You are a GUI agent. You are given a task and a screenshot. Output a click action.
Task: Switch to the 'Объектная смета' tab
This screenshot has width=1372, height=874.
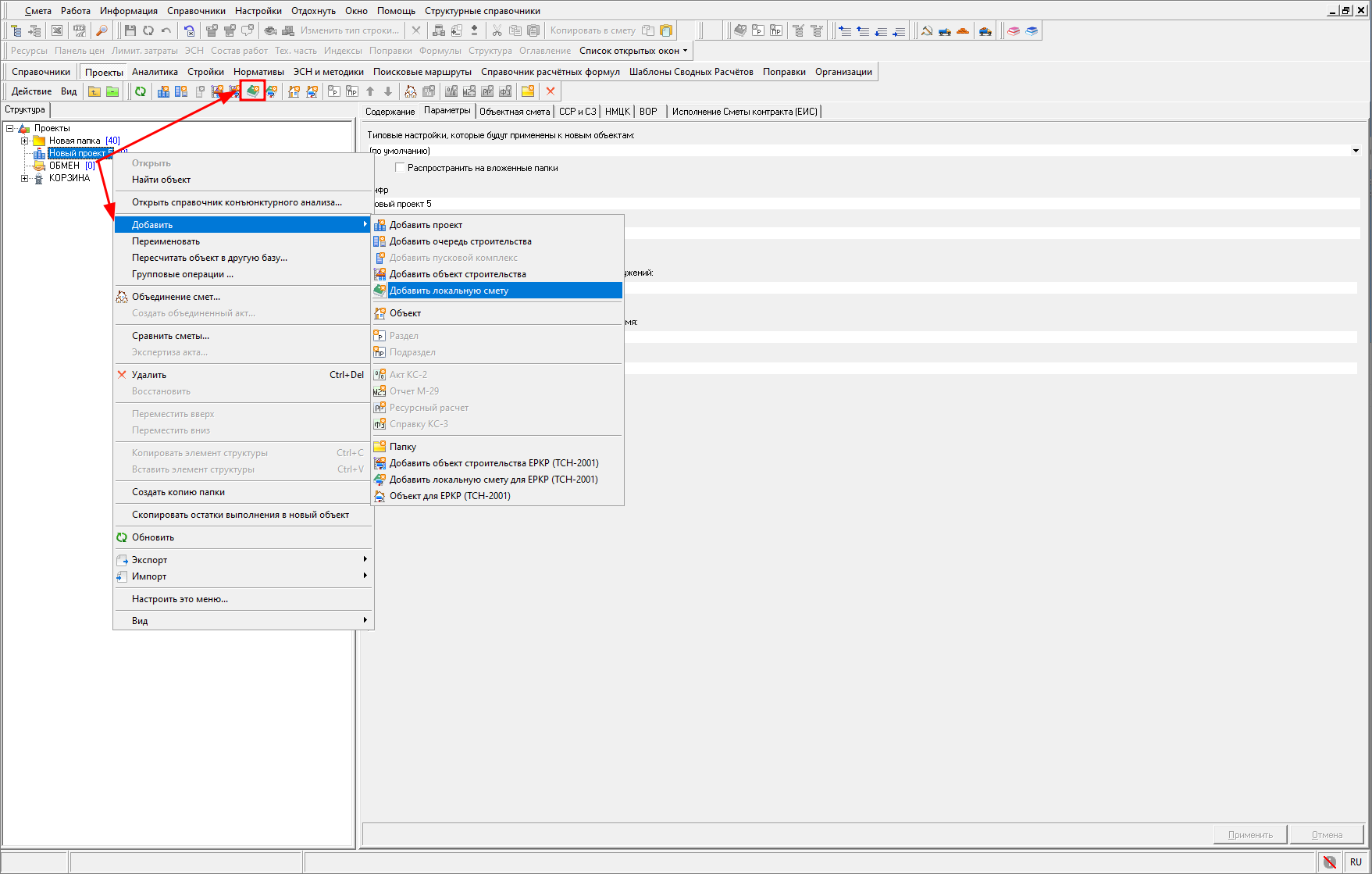[514, 112]
